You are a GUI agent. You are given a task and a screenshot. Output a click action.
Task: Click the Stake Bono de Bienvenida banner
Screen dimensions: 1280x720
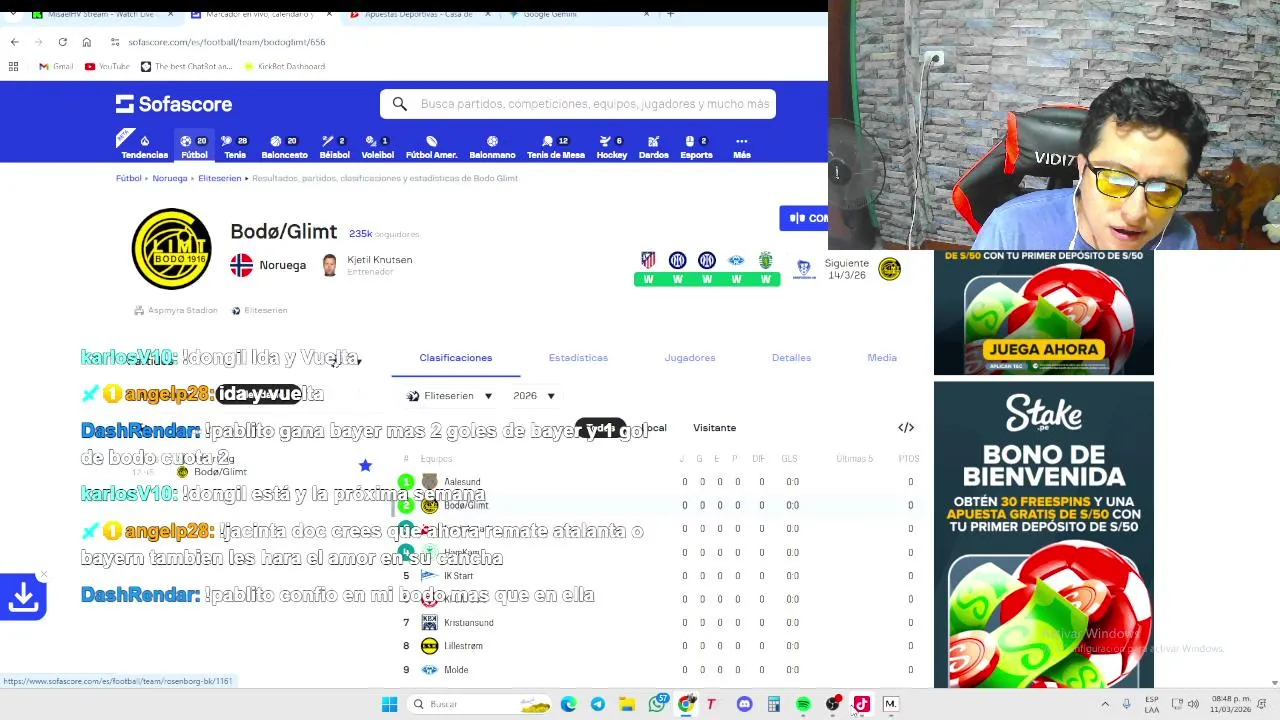(1043, 534)
